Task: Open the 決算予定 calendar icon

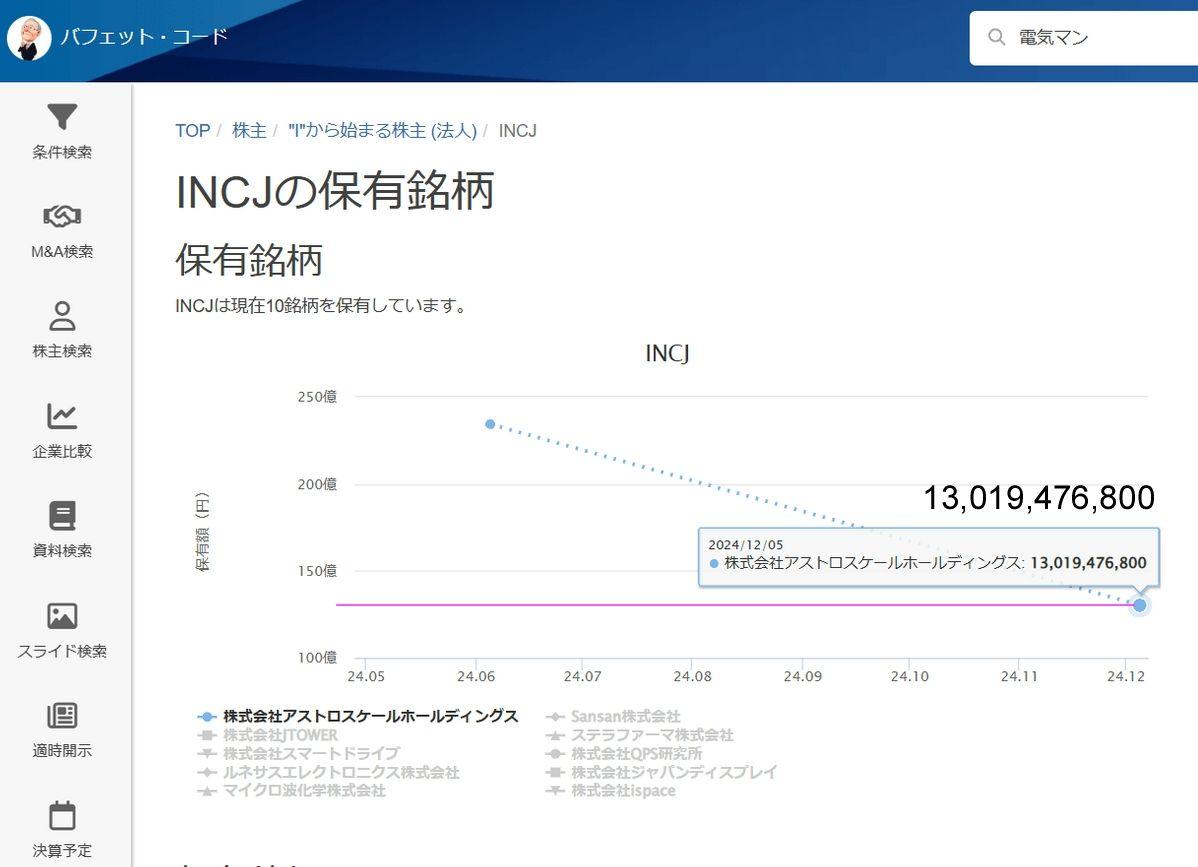Action: pos(62,816)
